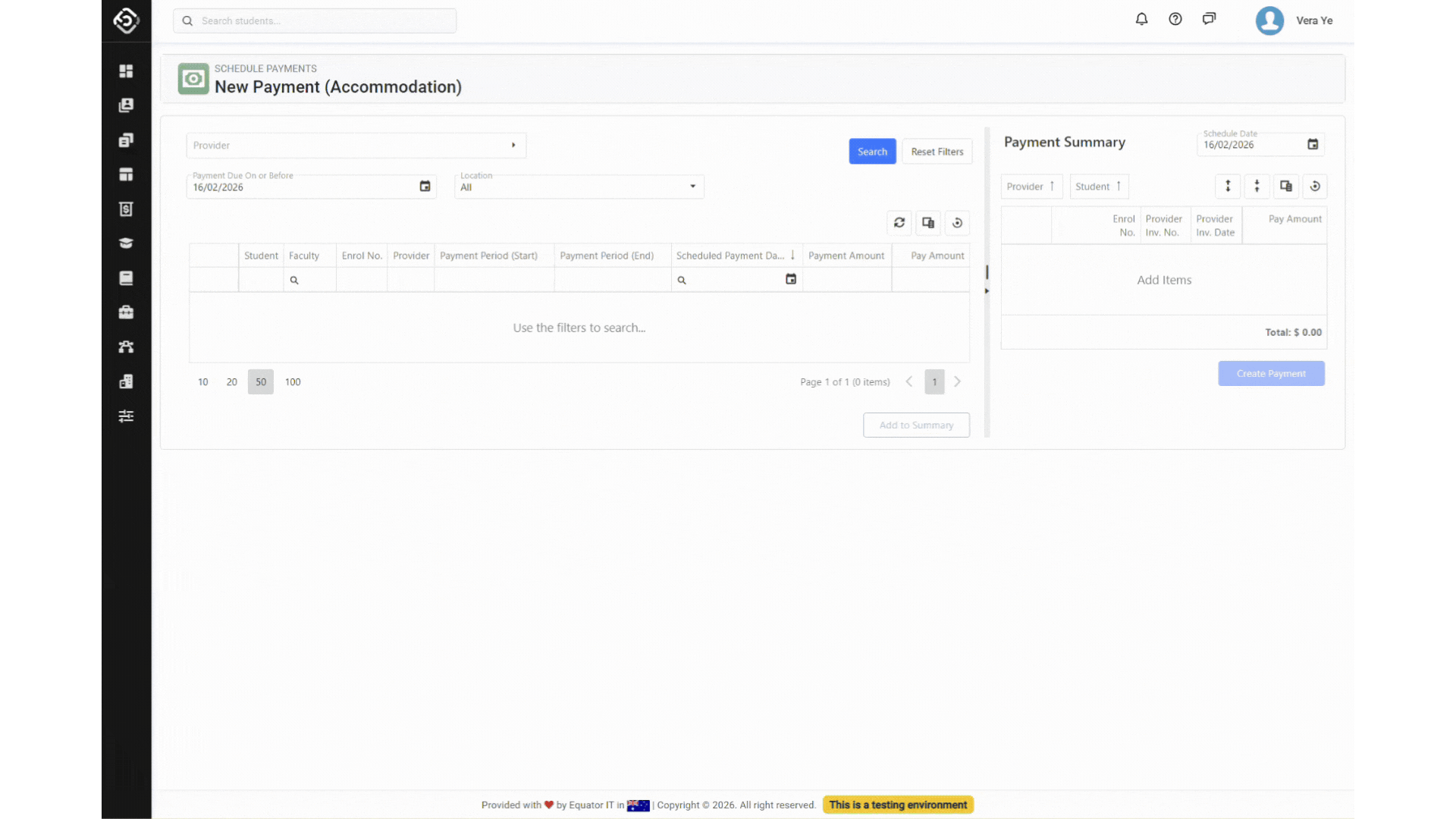1456x819 pixels.
Task: Open the dashboard grid icon in sidebar
Action: pyautogui.click(x=126, y=71)
